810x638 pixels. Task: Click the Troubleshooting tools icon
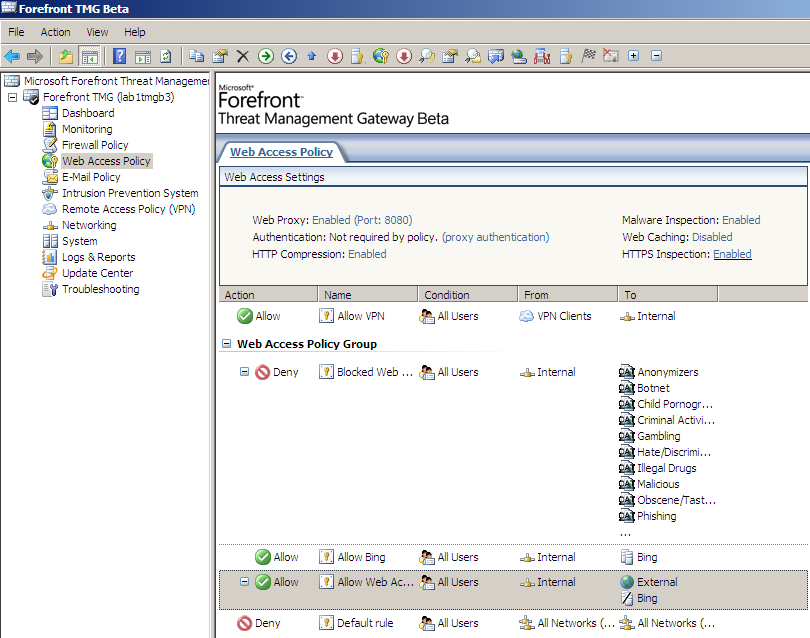(50, 289)
